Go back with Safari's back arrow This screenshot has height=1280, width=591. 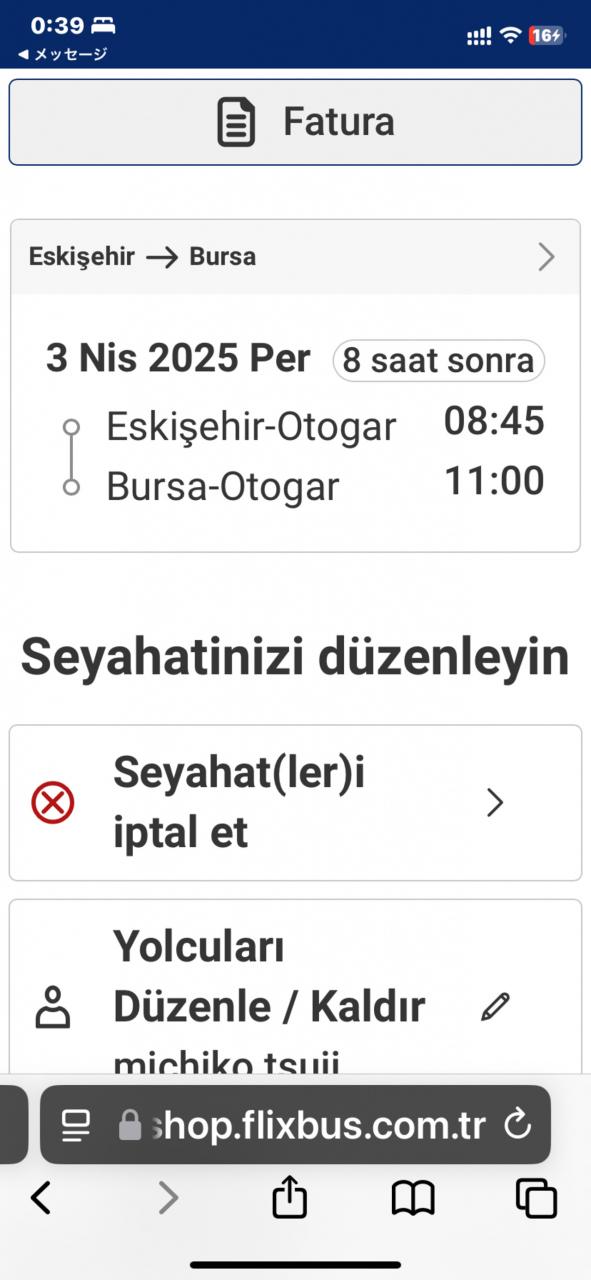pyautogui.click(x=41, y=1197)
